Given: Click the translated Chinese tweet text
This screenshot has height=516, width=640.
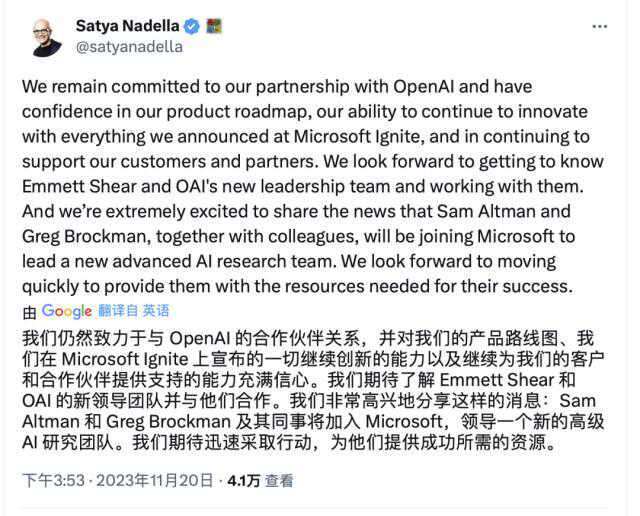Looking at the screenshot, I should (x=310, y=397).
